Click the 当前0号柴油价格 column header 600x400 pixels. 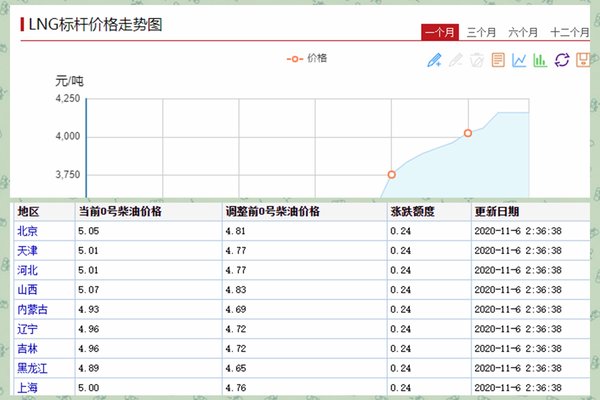pos(120,212)
